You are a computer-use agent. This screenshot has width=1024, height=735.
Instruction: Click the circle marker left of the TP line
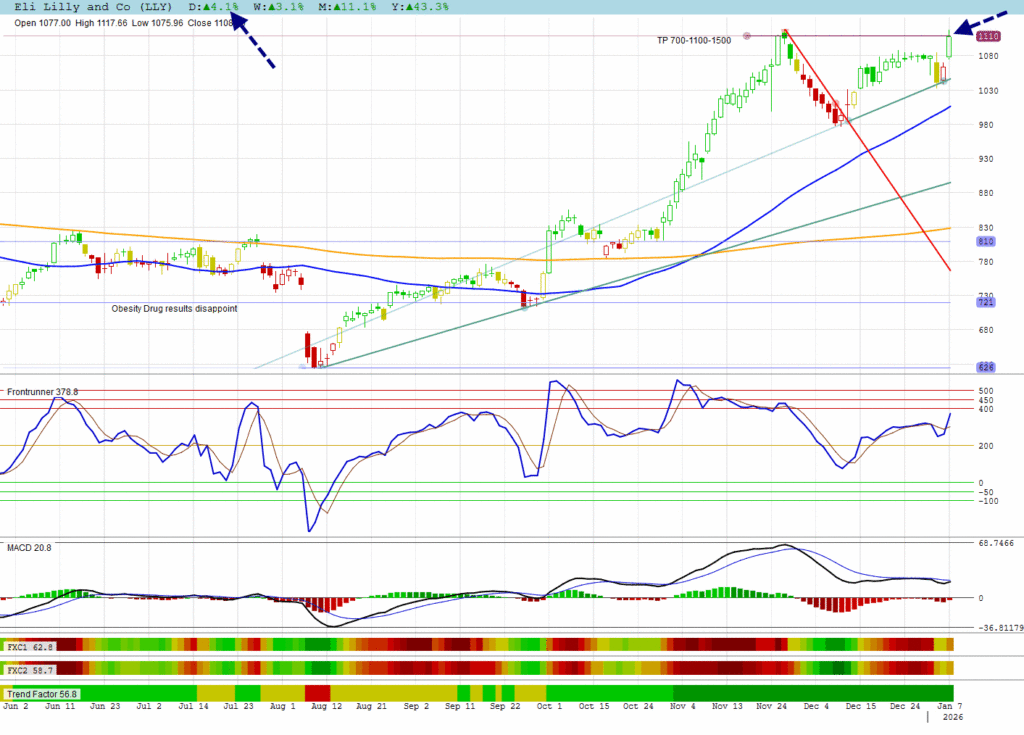(746, 36)
